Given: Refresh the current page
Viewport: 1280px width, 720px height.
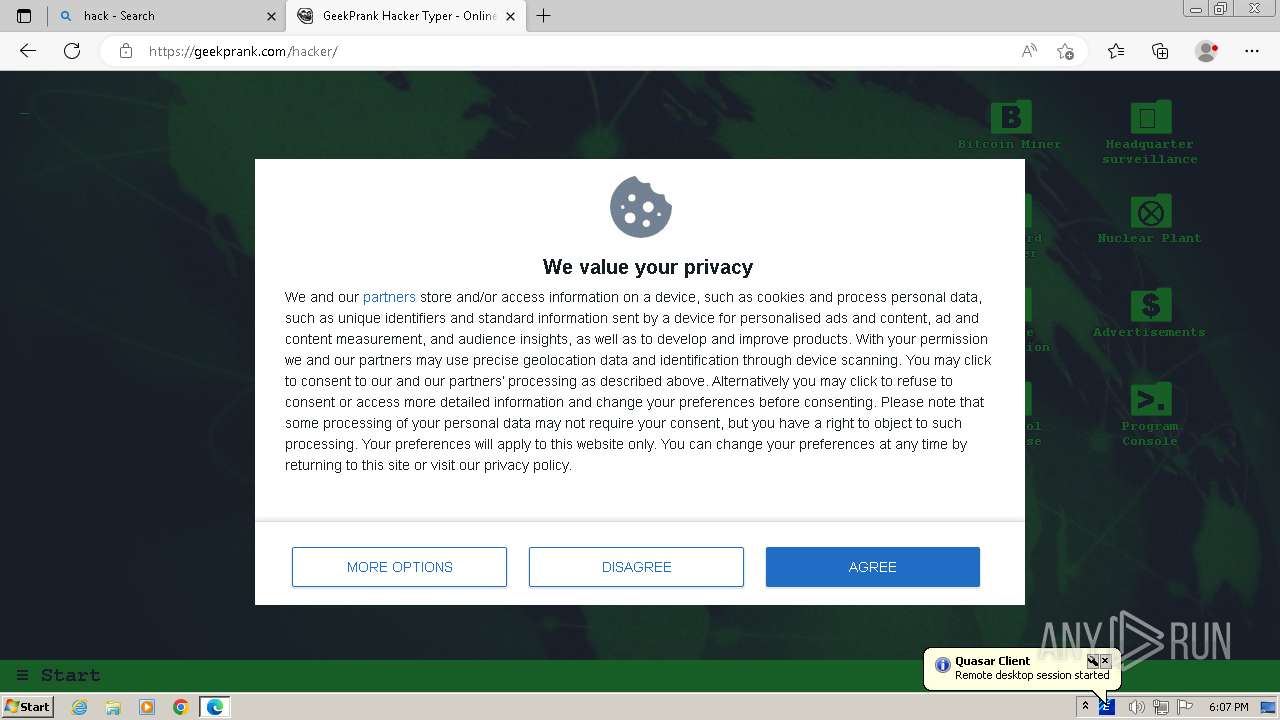Looking at the screenshot, I should pos(72,51).
